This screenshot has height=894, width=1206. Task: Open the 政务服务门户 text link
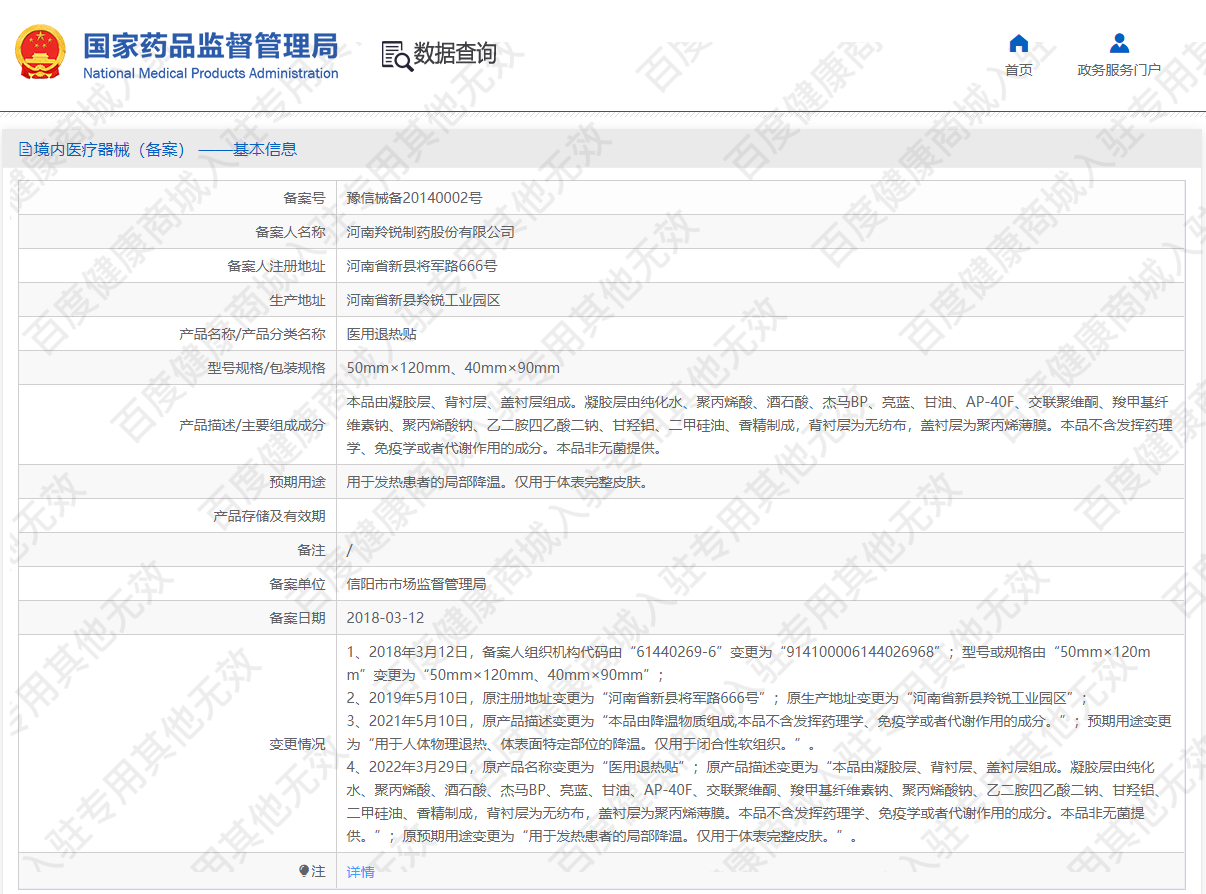(1119, 70)
